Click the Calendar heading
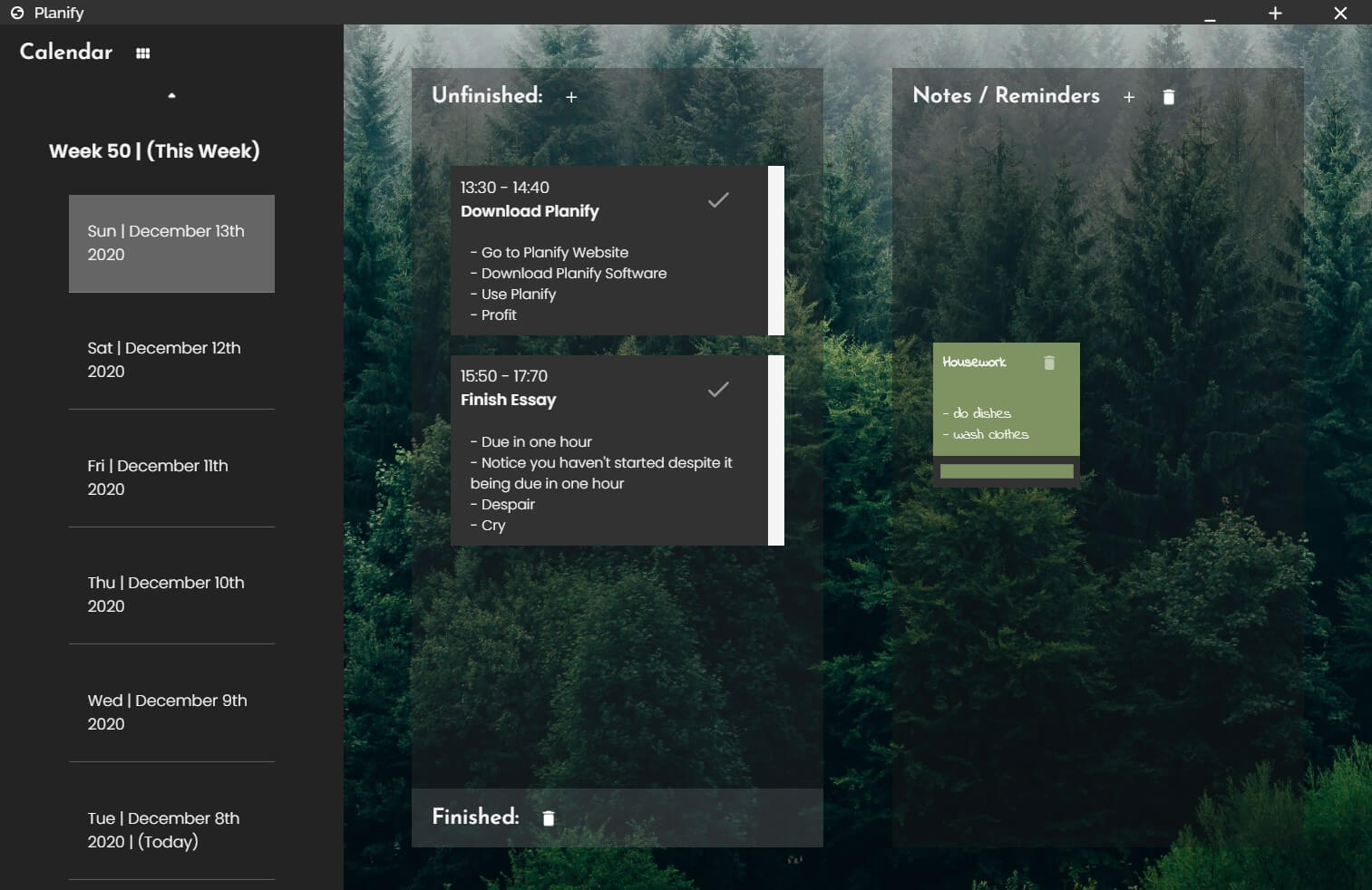The width and height of the screenshot is (1372, 890). [64, 52]
